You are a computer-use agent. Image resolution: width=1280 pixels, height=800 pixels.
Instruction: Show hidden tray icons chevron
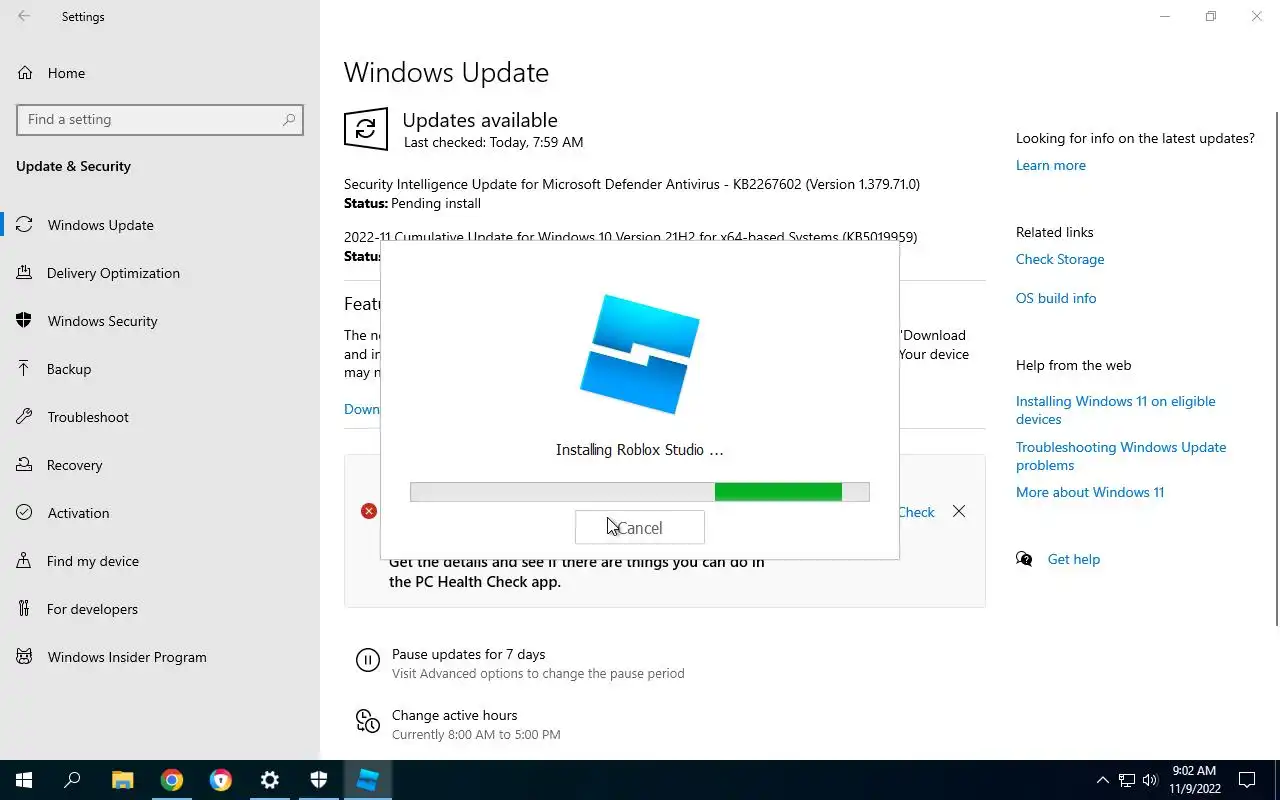tap(1103, 780)
